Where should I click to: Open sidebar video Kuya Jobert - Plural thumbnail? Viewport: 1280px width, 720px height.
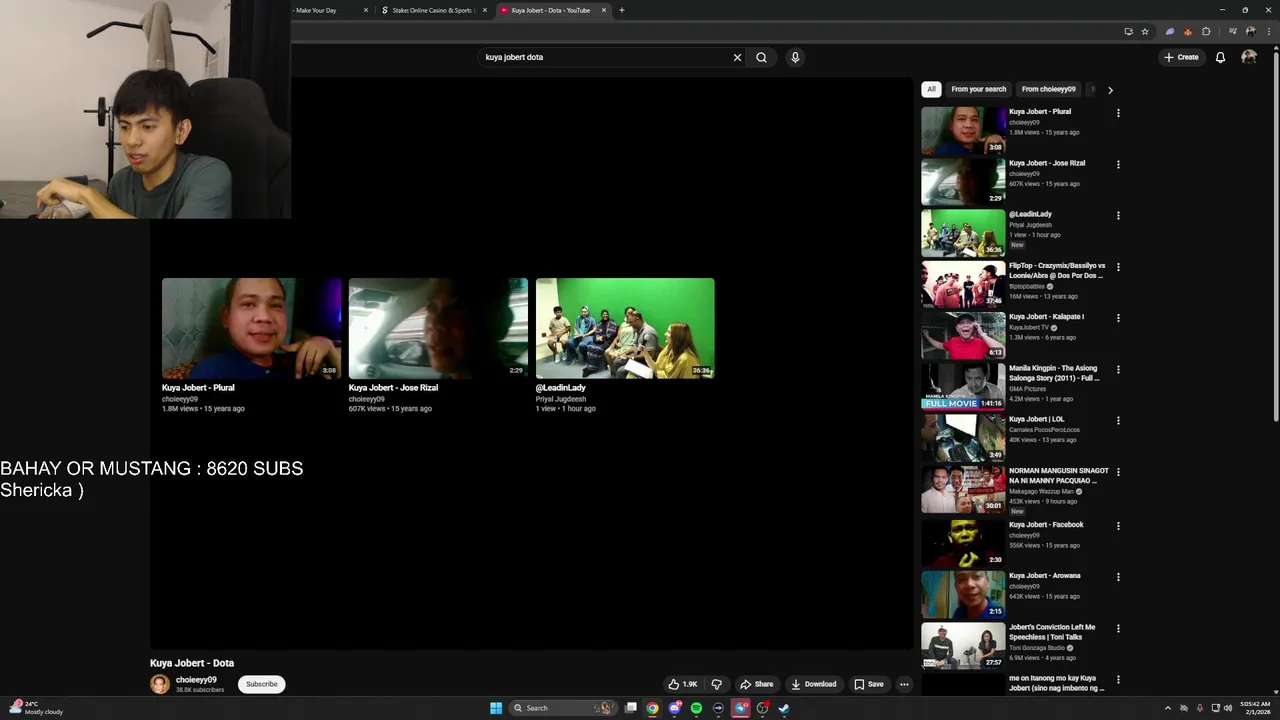(963, 130)
